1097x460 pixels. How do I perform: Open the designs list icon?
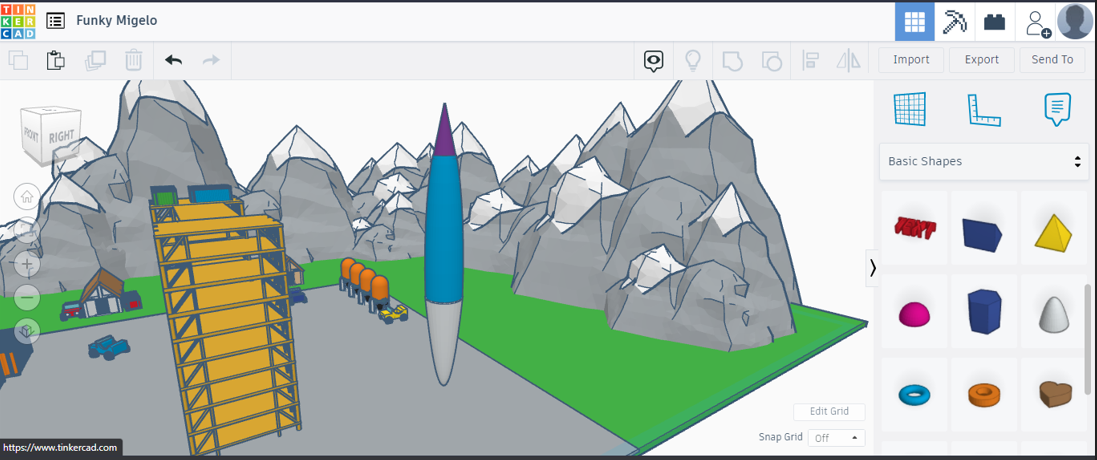pos(55,21)
